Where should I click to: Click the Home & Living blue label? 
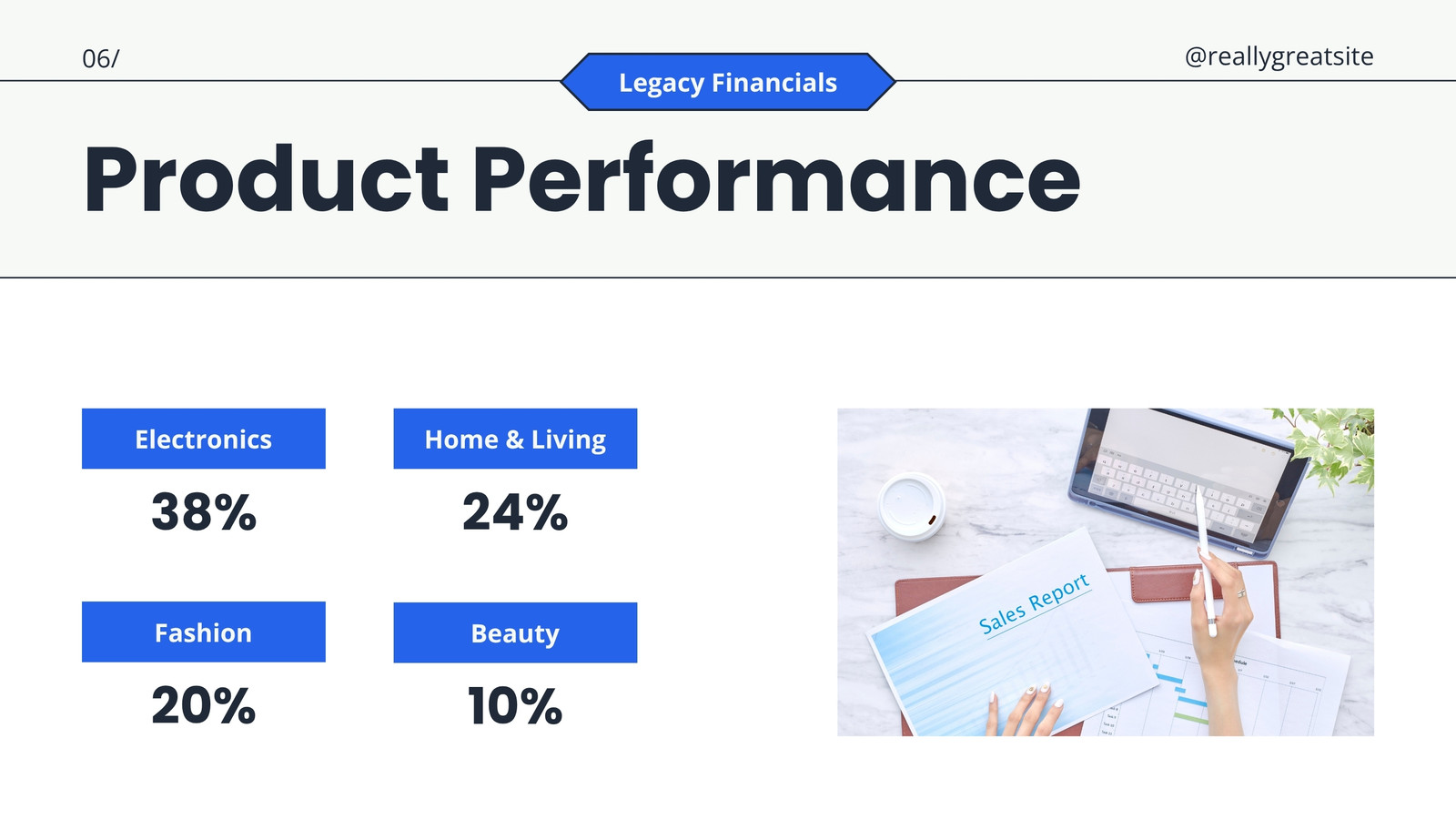[515, 439]
